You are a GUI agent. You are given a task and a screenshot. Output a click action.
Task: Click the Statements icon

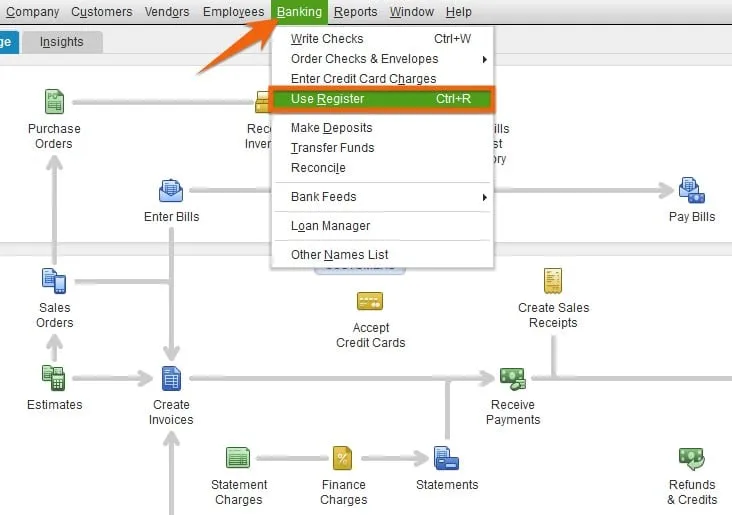click(x=446, y=458)
